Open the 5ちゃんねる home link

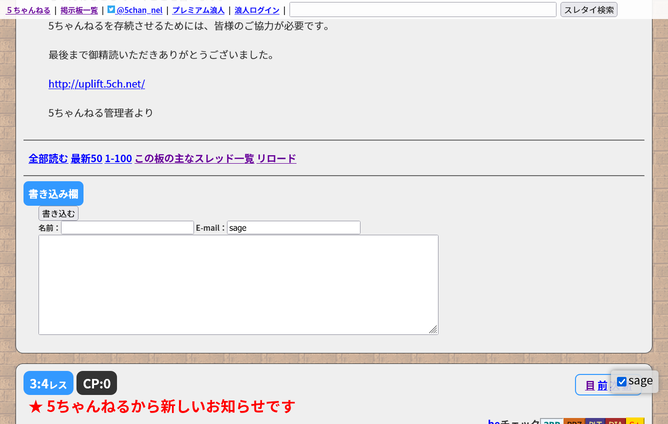(x=28, y=10)
